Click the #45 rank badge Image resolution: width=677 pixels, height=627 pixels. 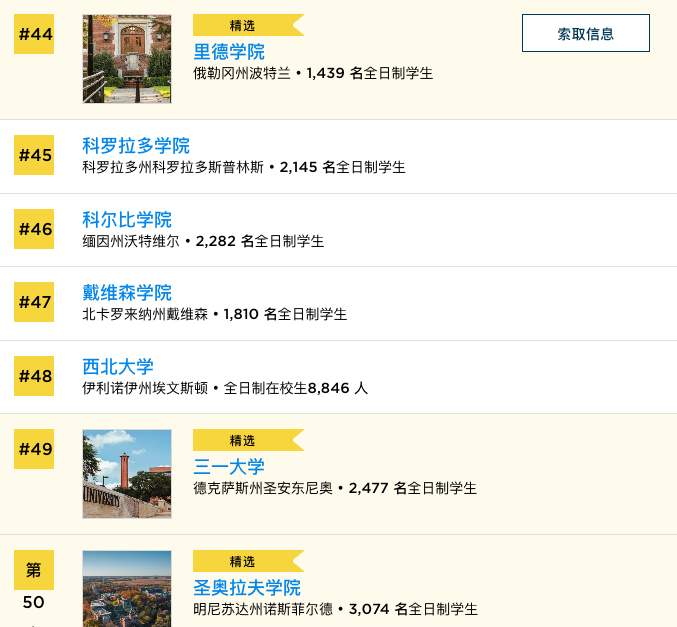34,155
